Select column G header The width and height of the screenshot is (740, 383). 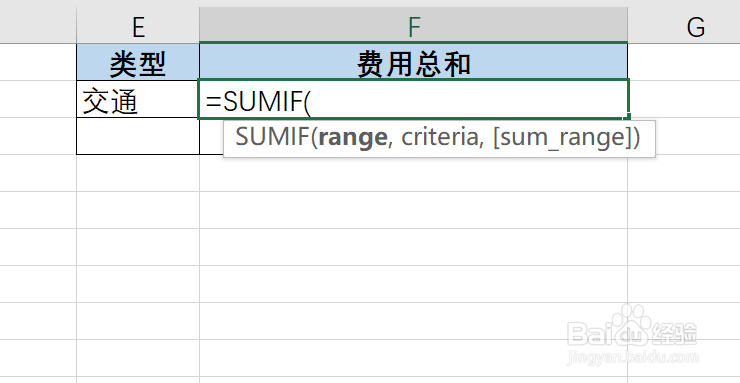(x=684, y=25)
